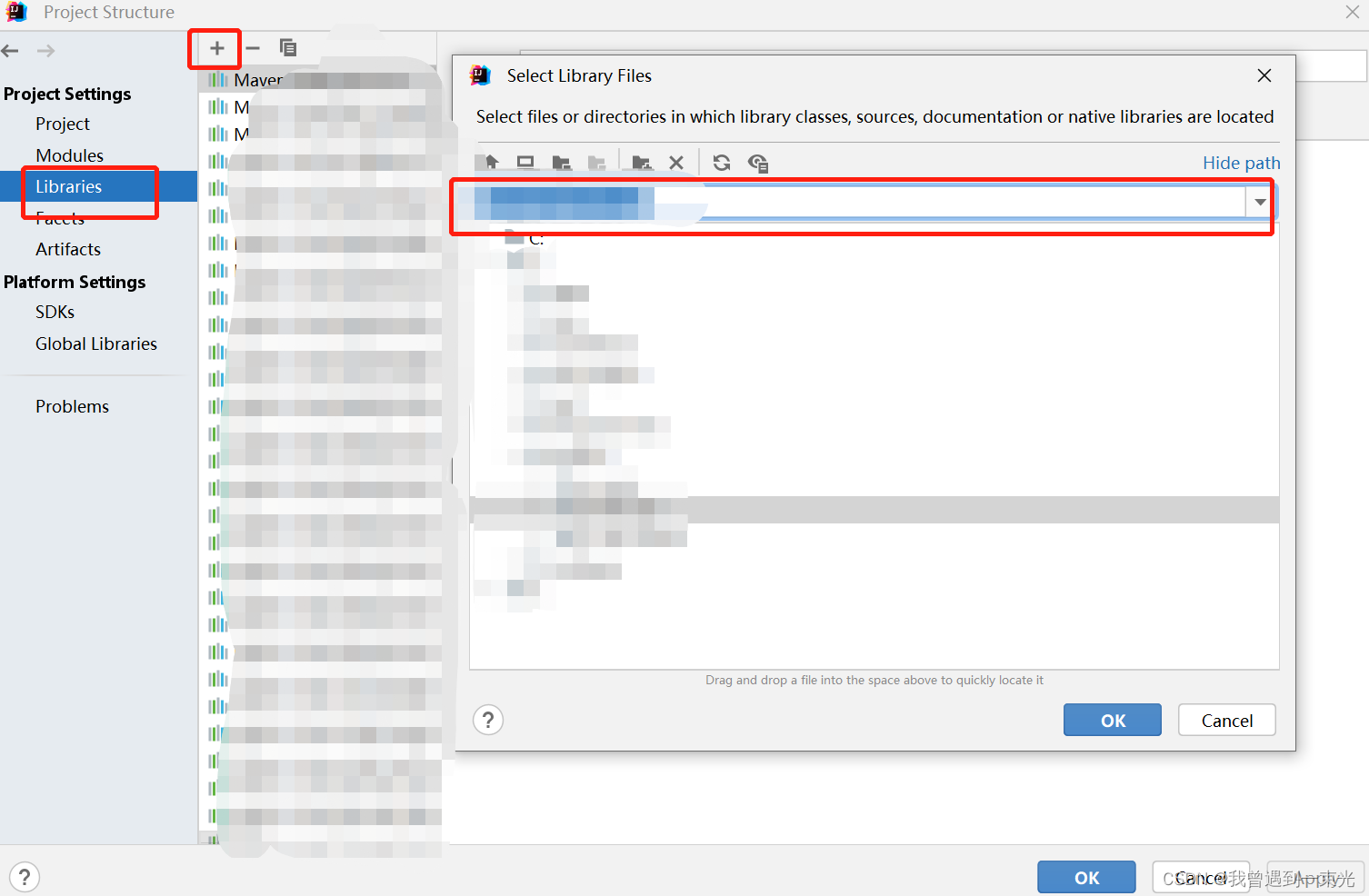The image size is (1369, 896).
Task: Click the delete X toolbar icon
Action: [676, 163]
